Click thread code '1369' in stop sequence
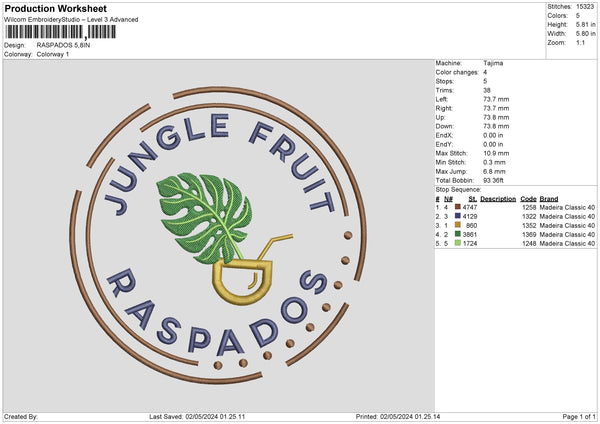Viewport: 600px width, 424px height. tap(529, 234)
